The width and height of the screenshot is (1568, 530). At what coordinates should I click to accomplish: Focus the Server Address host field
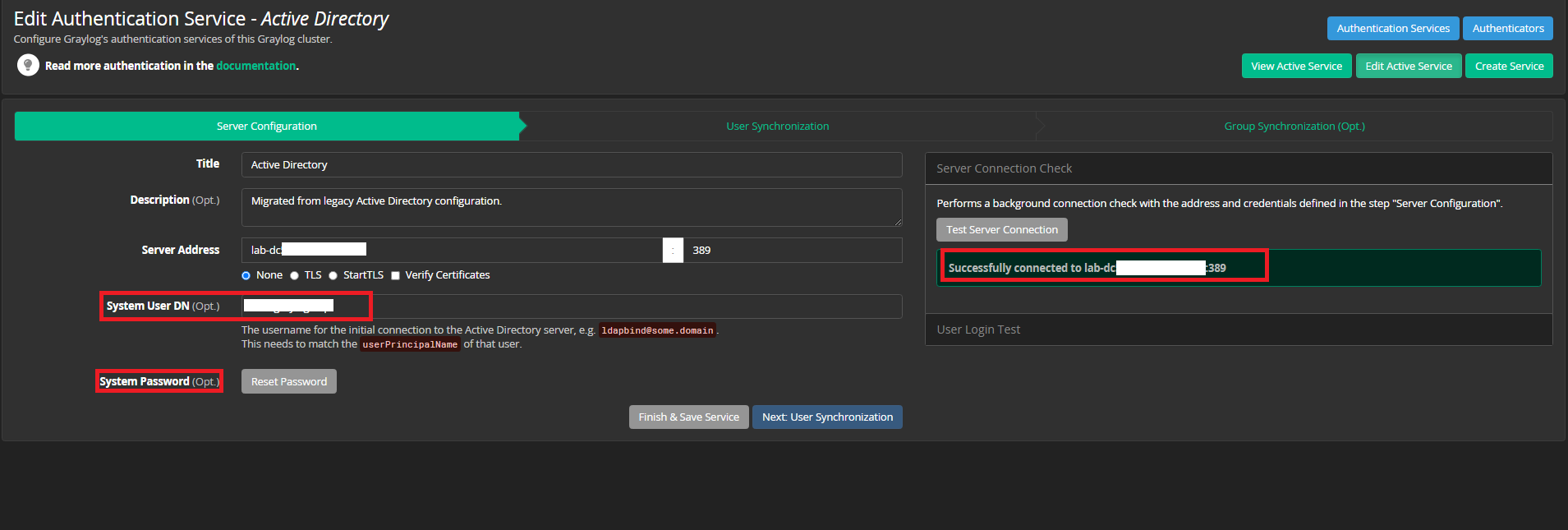[452, 250]
